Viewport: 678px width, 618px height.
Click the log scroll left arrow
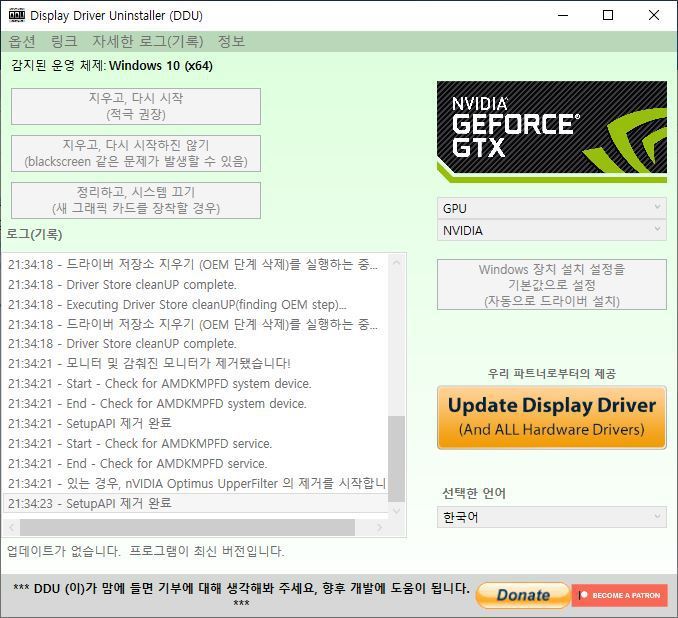pos(11,527)
